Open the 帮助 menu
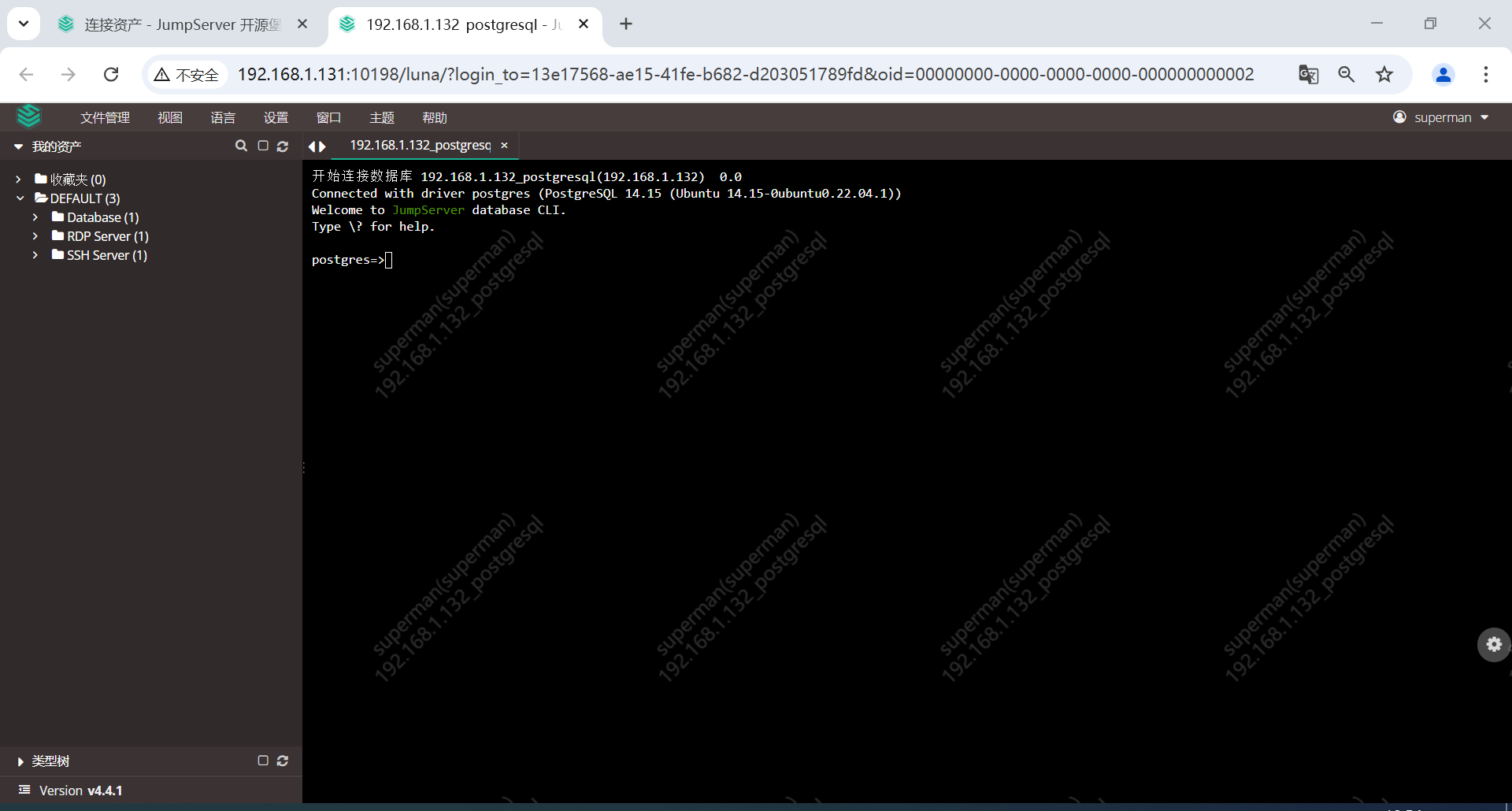Screen dimensions: 1512x811 click(x=435, y=117)
